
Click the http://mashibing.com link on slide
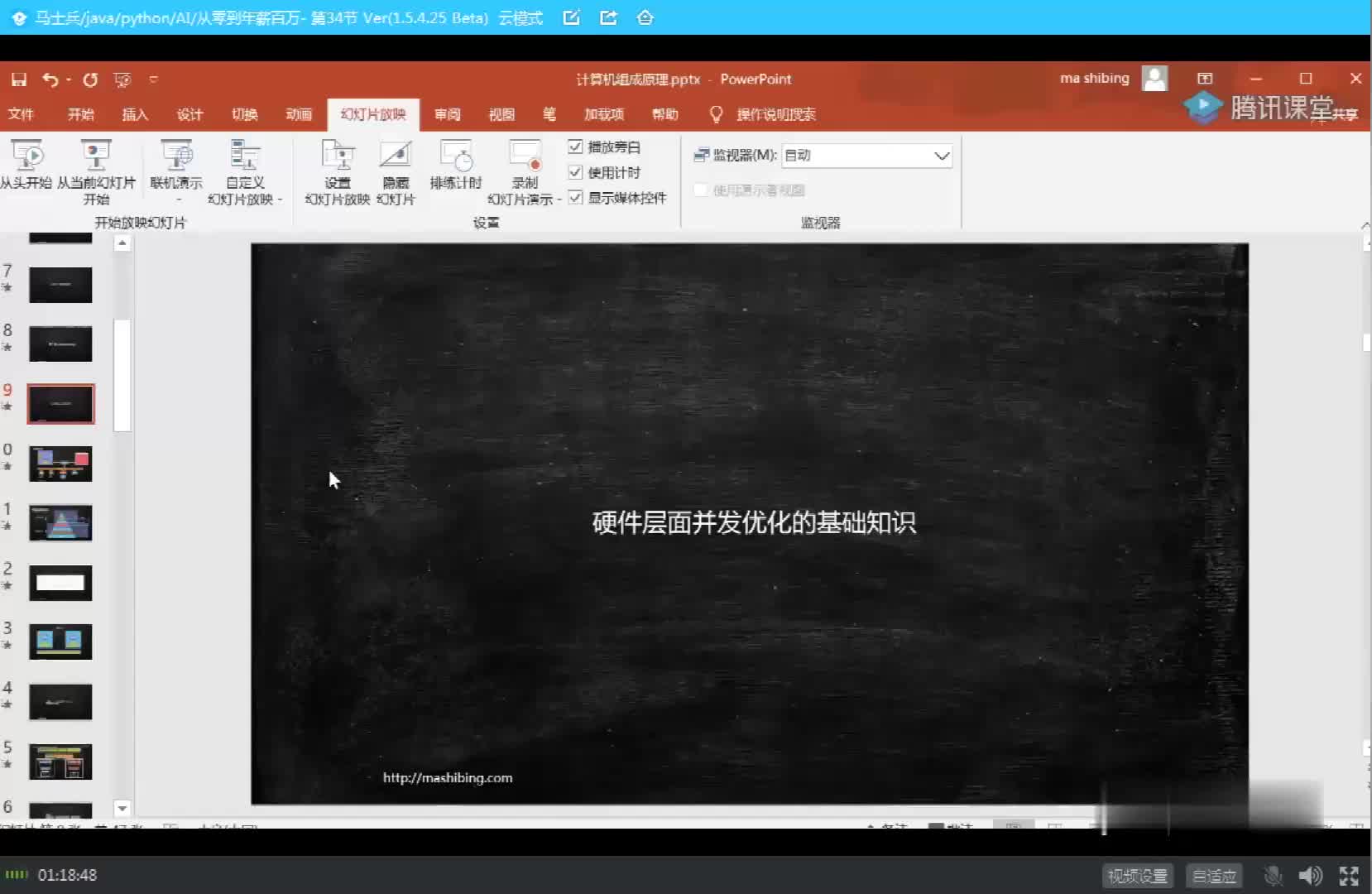tap(448, 777)
